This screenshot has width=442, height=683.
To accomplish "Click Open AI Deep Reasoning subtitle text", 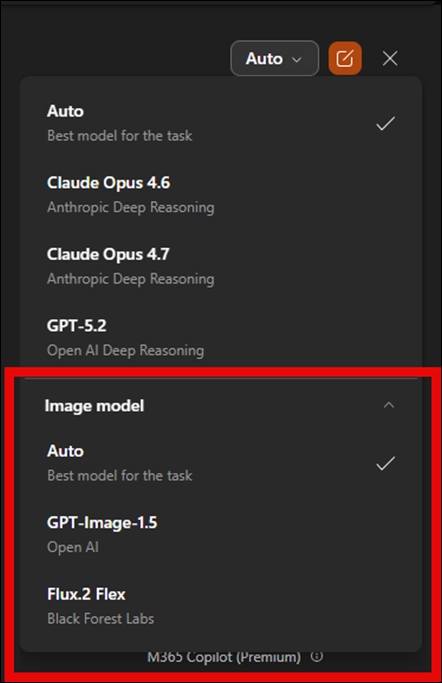I will 125,350.
